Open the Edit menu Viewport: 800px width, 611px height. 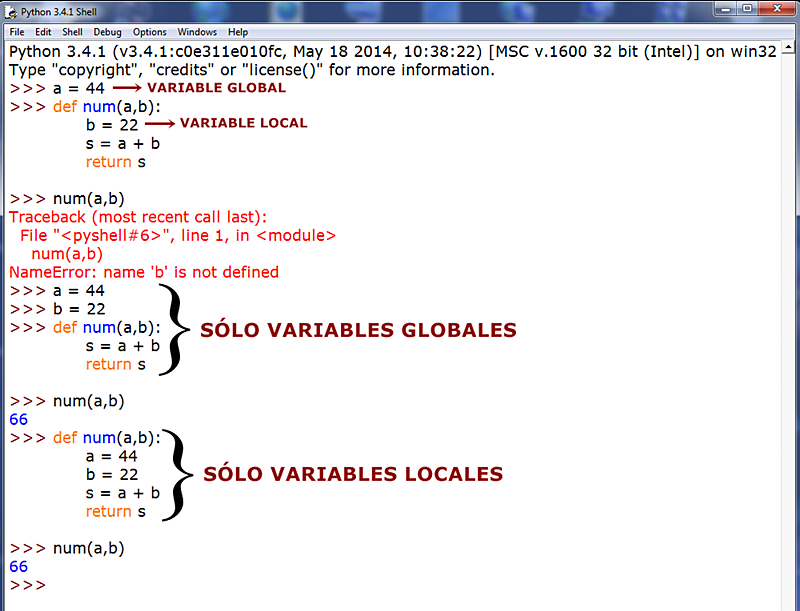pyautogui.click(x=43, y=31)
